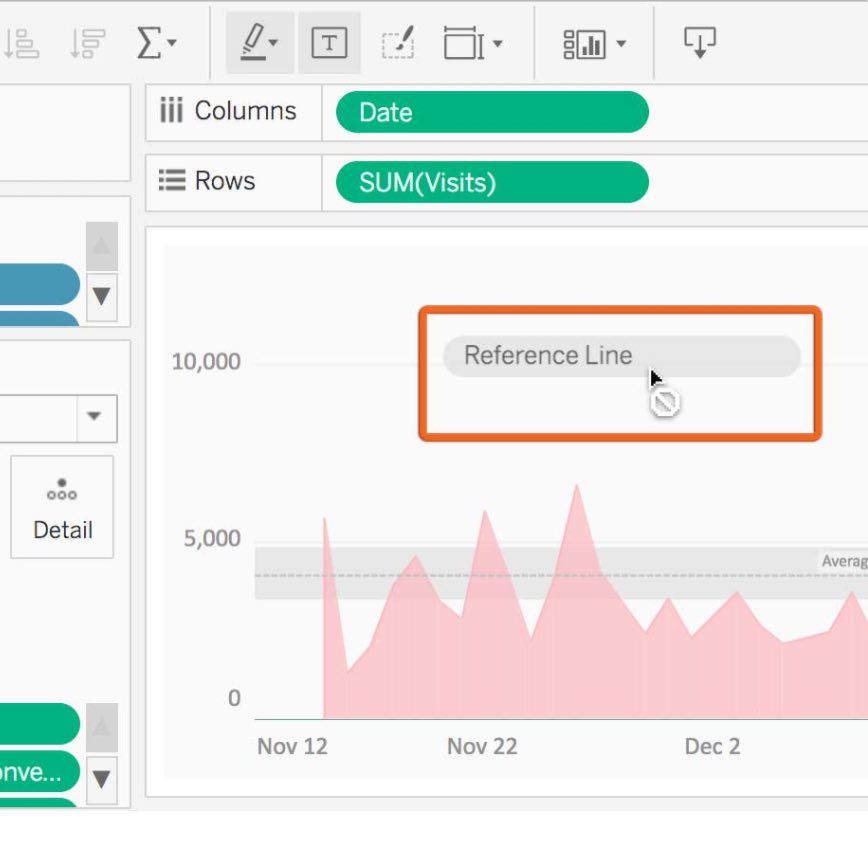Select the SUM(Visits) pill on Rows
Image resolution: width=868 pixels, height=868 pixels.
tap(492, 182)
